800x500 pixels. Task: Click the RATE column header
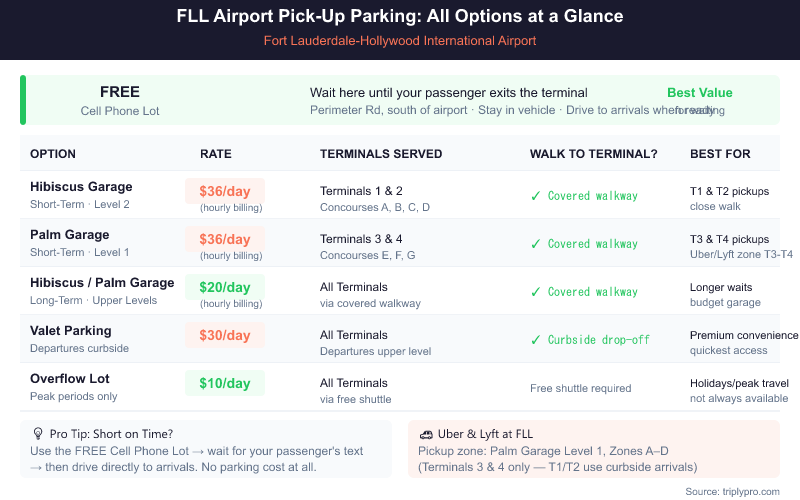pos(216,154)
